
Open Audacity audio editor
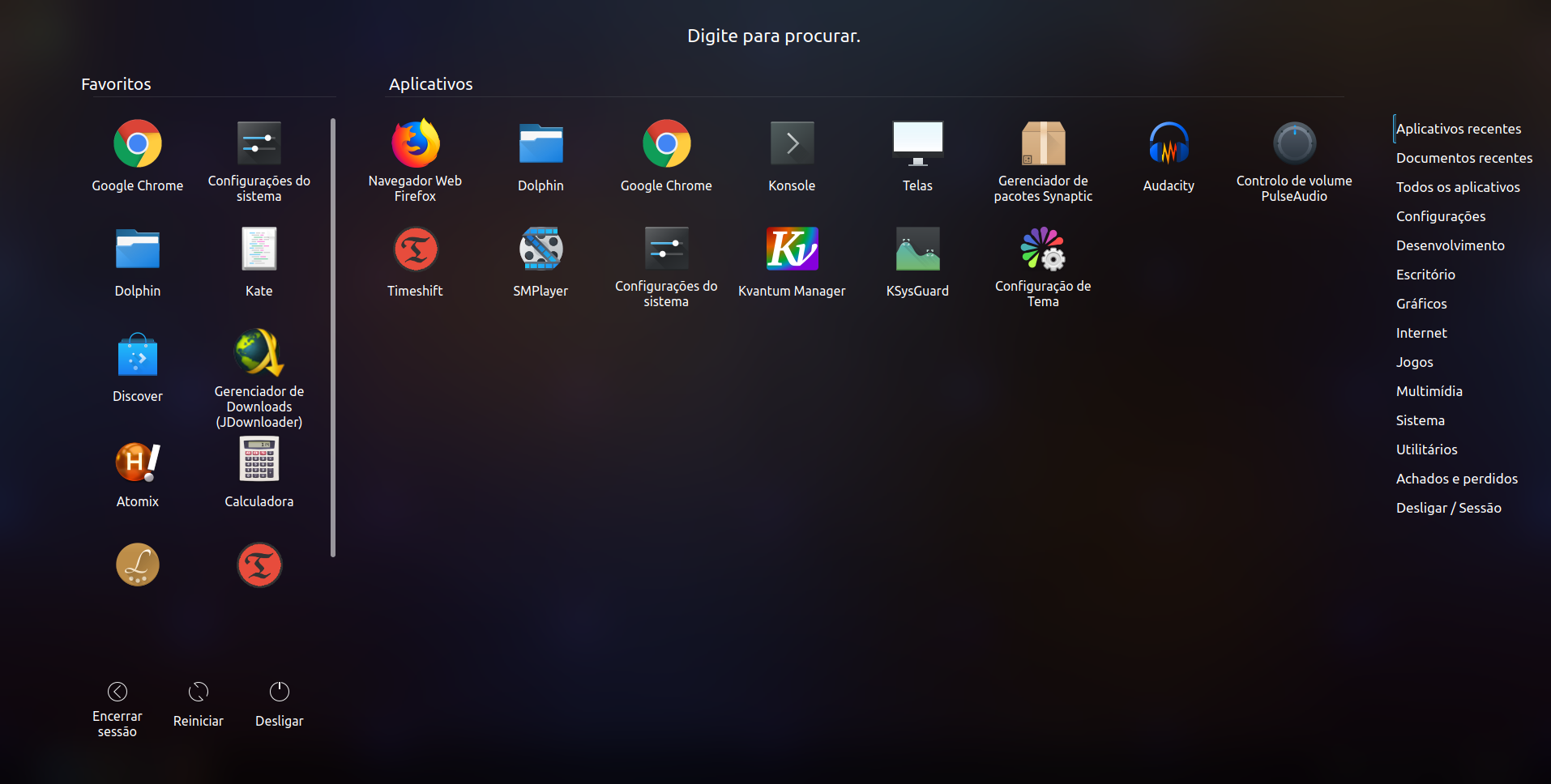tap(1169, 156)
